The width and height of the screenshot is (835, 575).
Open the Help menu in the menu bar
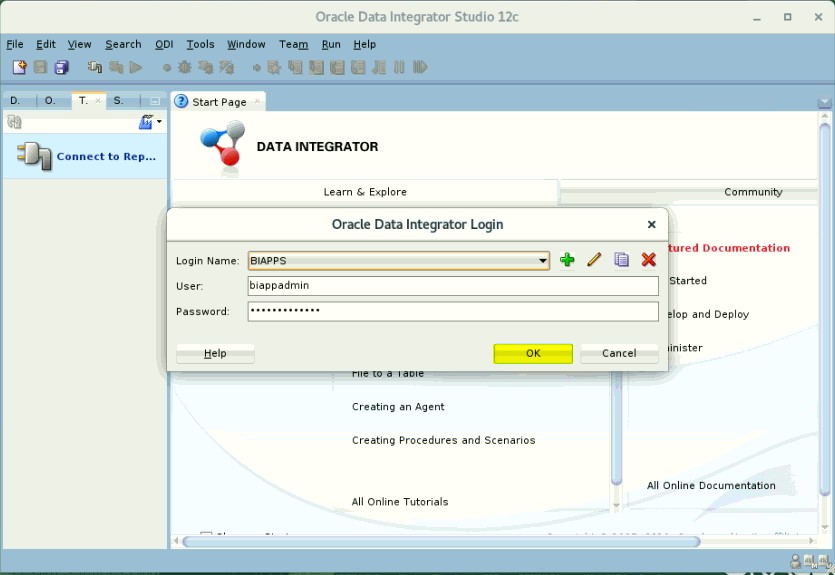point(365,44)
